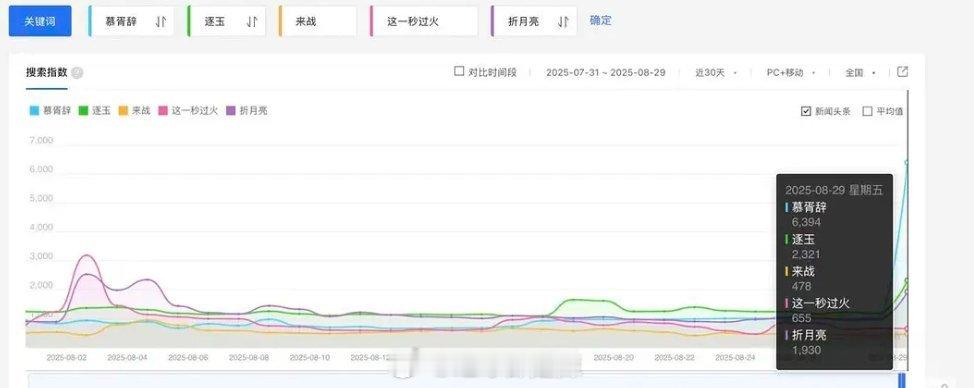The width and height of the screenshot is (974, 388).
Task: Toggle 慕胥辞 series in chart legend
Action: point(51,111)
